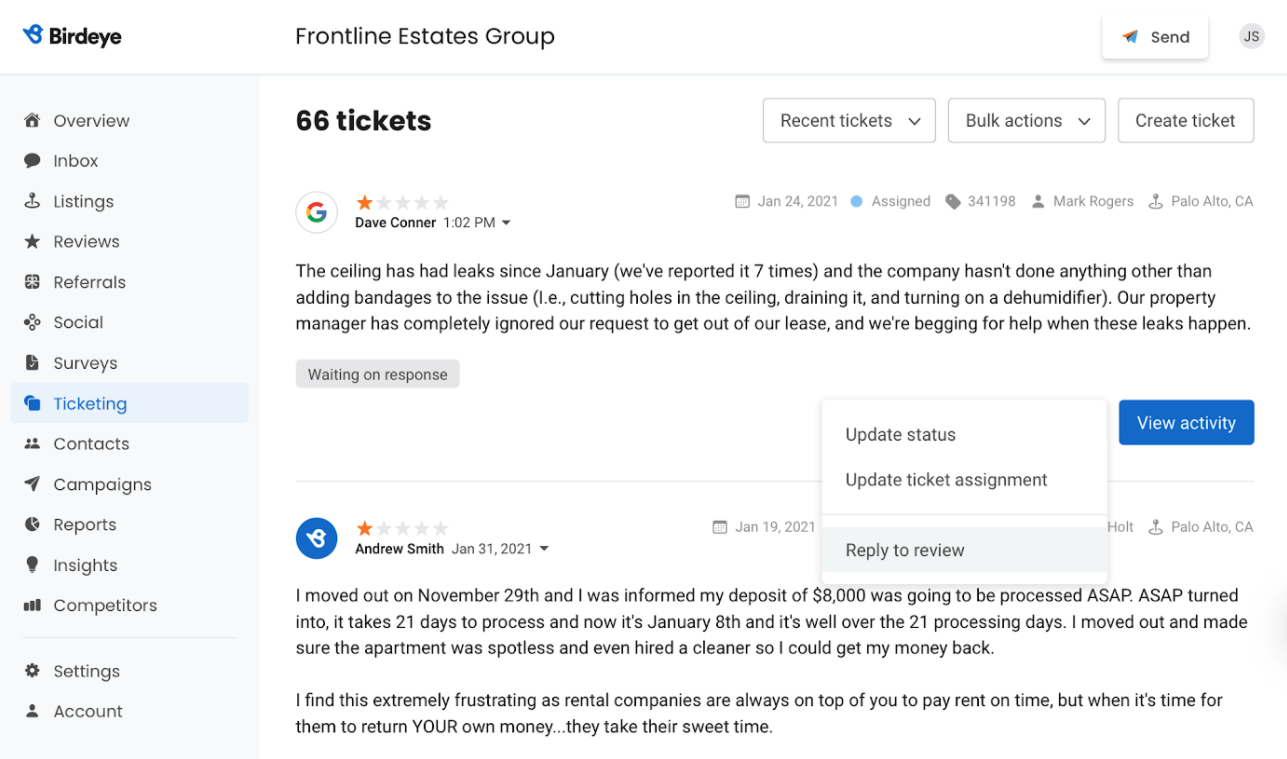The width and height of the screenshot is (1287, 759).
Task: Select Update status in the menu
Action: click(x=900, y=435)
